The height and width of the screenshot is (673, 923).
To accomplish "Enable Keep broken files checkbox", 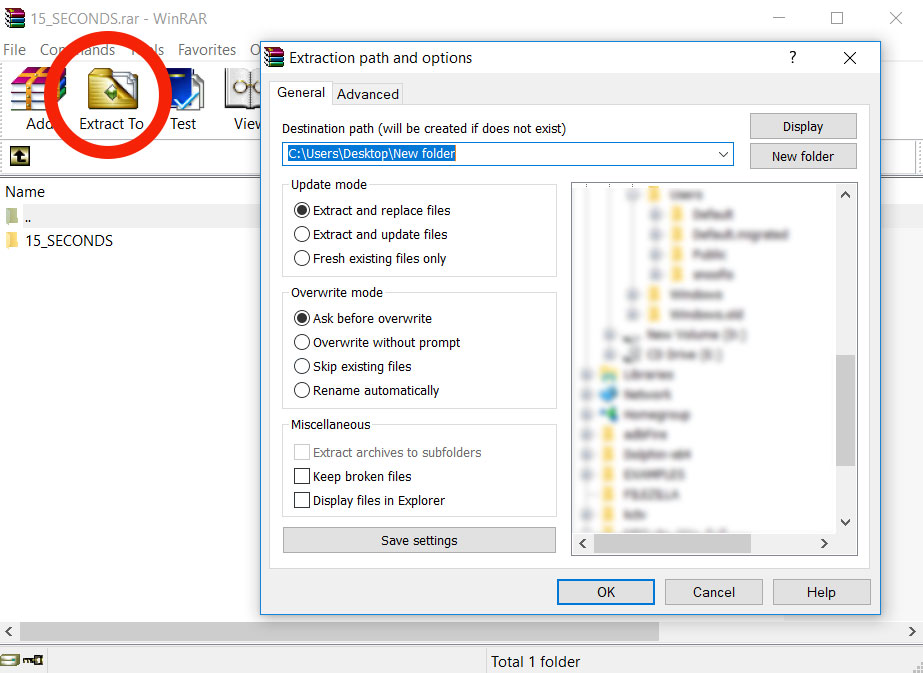I will 302,476.
